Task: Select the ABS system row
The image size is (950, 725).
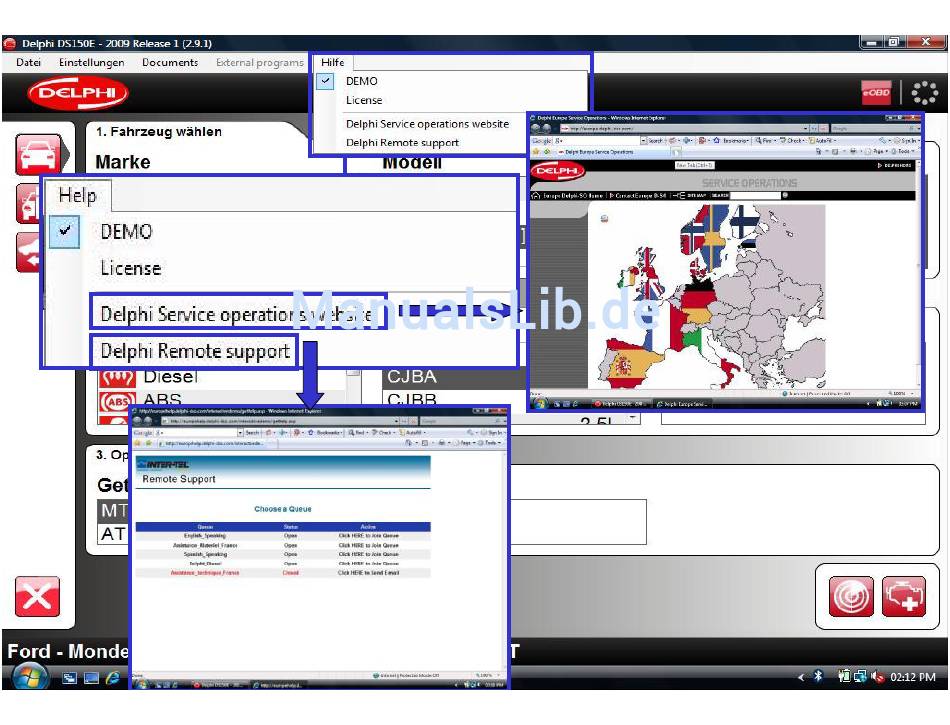Action: 162,400
